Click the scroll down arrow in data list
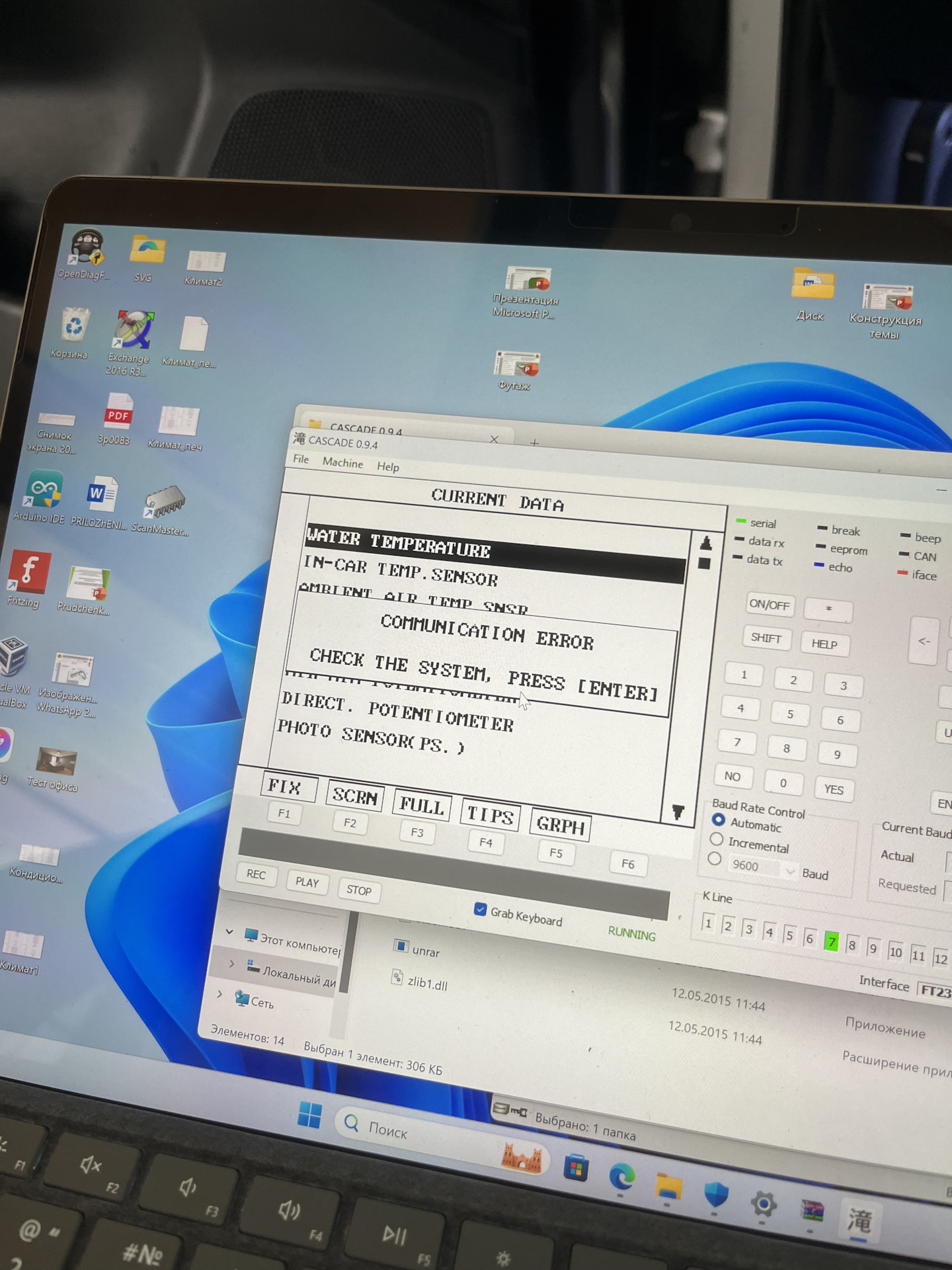952x1270 pixels. tap(678, 812)
